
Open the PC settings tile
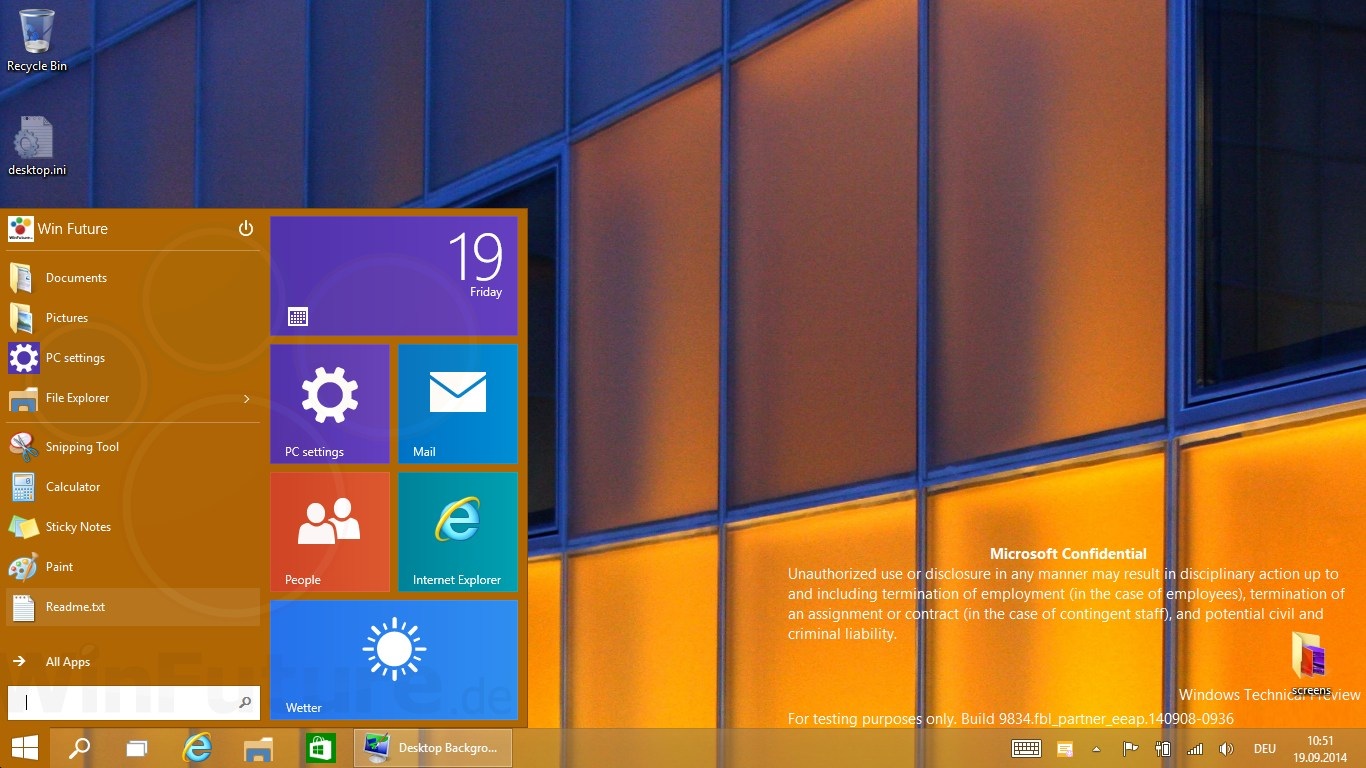tap(330, 404)
